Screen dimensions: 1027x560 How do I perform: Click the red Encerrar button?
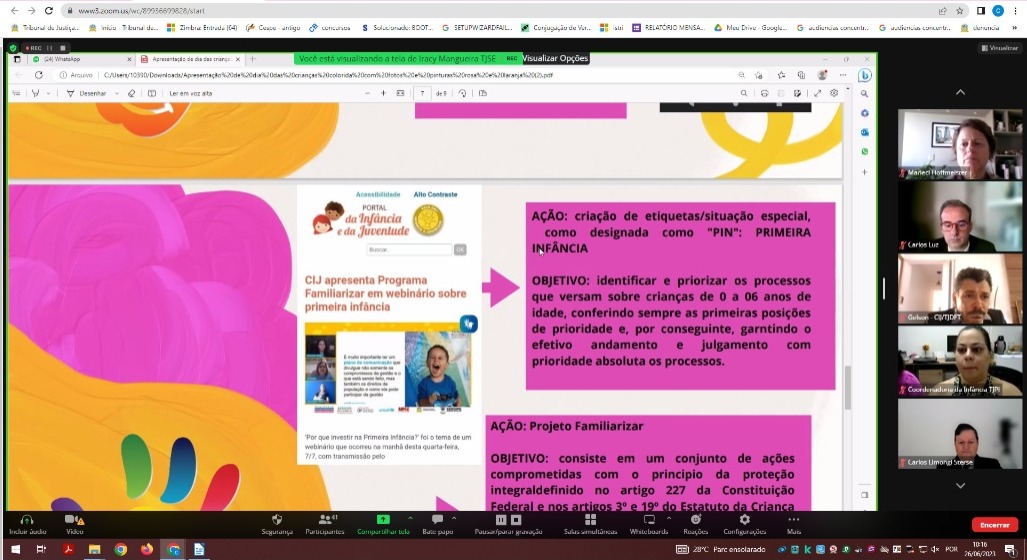click(x=994, y=524)
